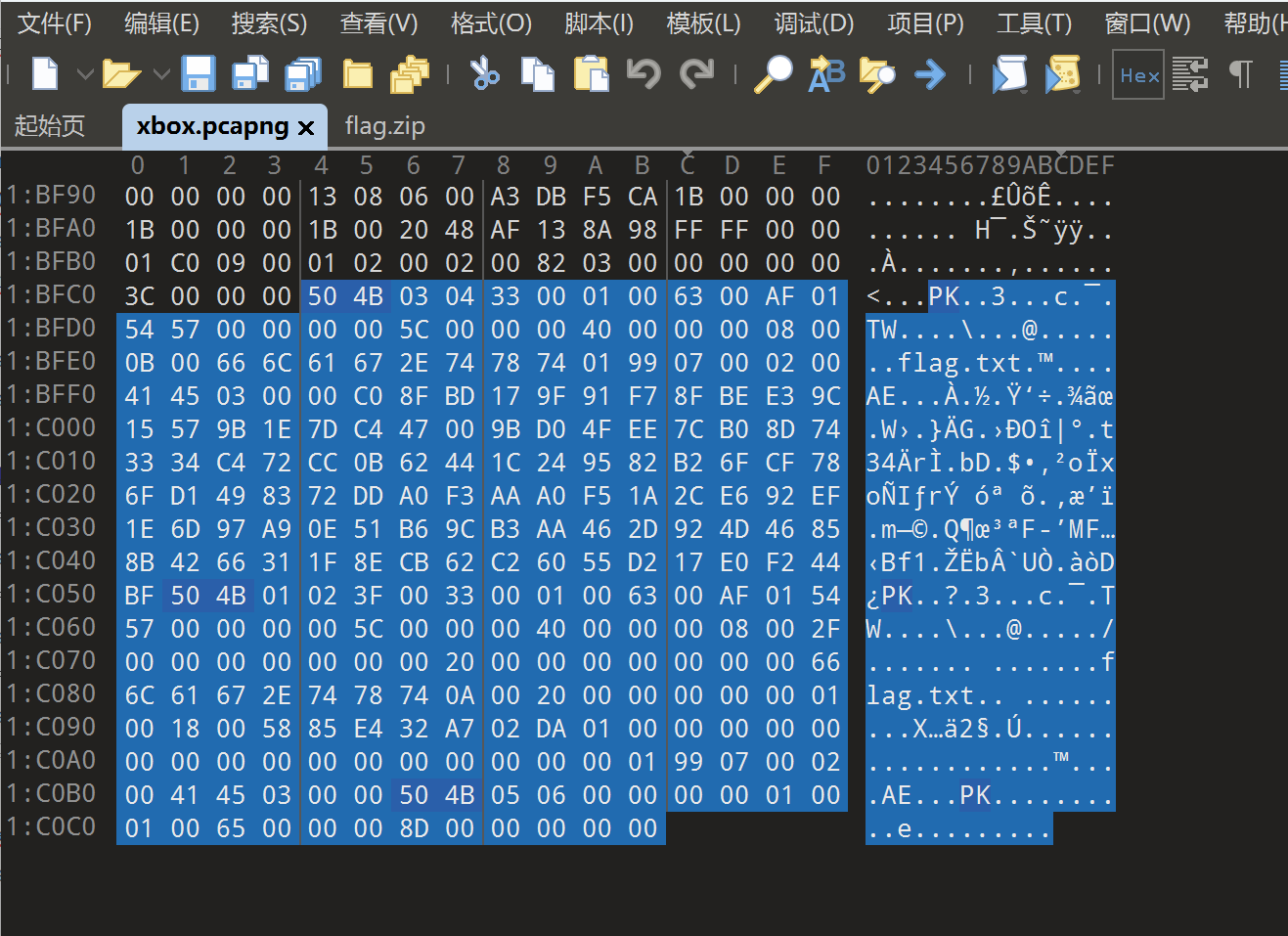Image resolution: width=1288 pixels, height=936 pixels.
Task: Click the Run Template icon
Action: point(1062,74)
